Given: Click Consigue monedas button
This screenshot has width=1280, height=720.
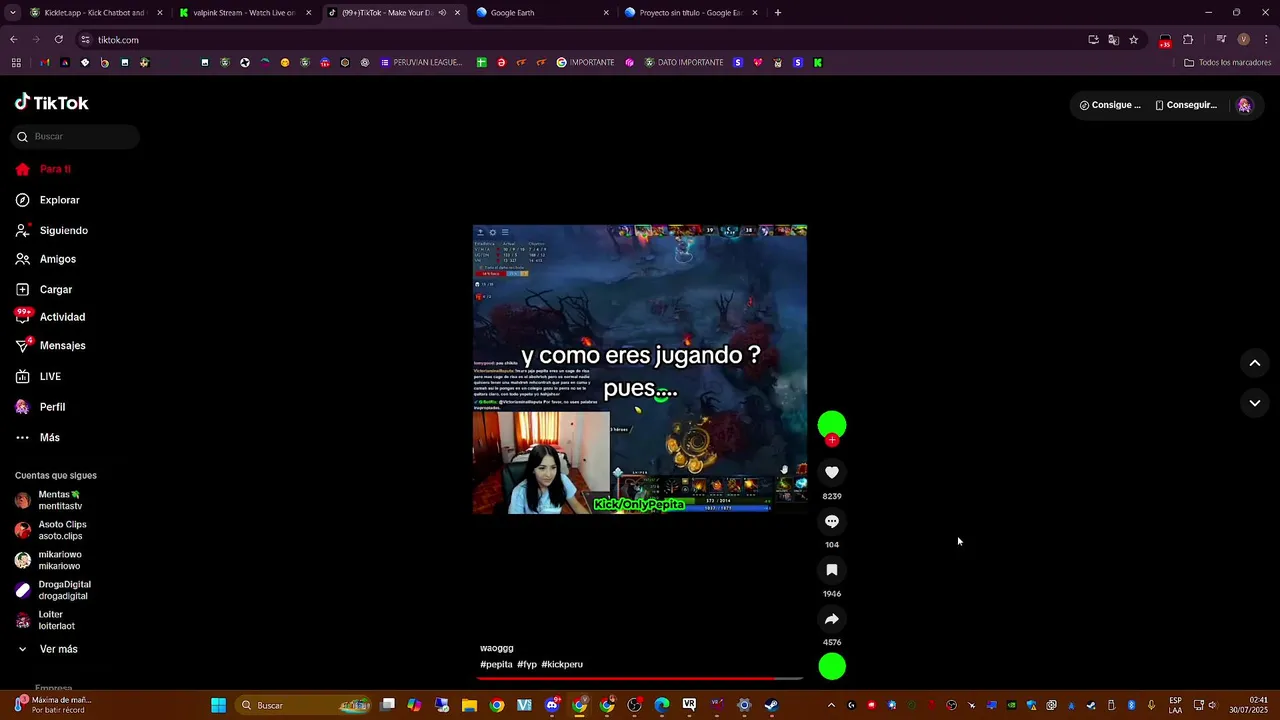Looking at the screenshot, I should (x=1110, y=105).
